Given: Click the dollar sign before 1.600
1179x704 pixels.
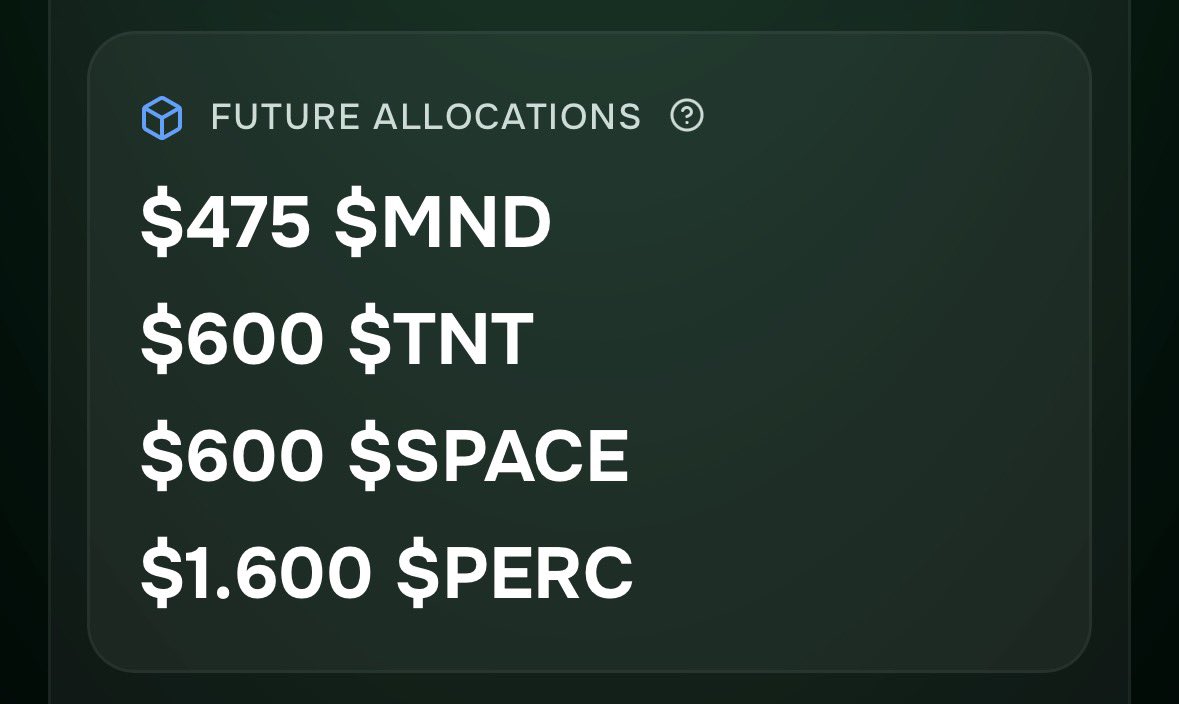Looking at the screenshot, I should point(160,573).
